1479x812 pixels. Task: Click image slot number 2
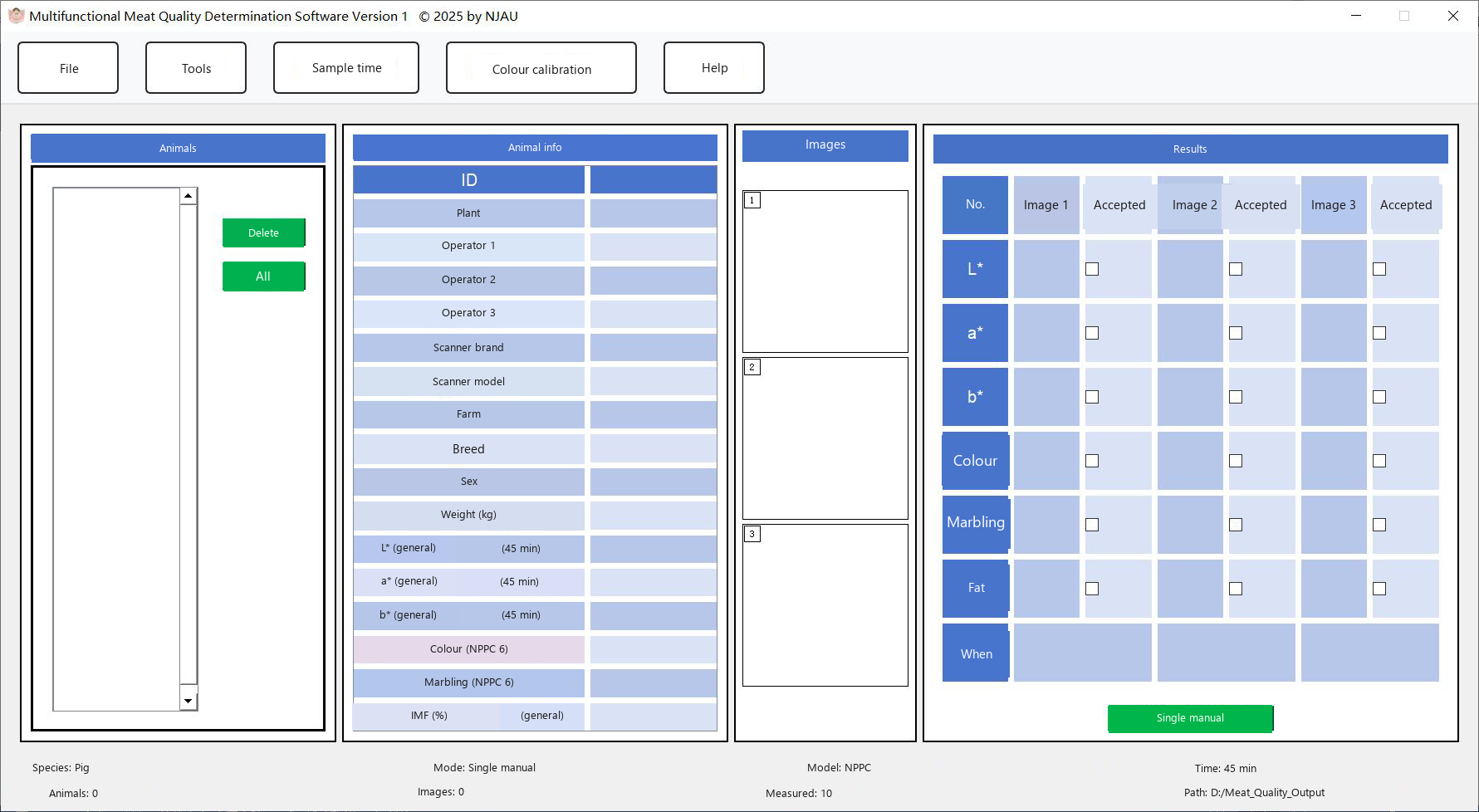coord(825,438)
